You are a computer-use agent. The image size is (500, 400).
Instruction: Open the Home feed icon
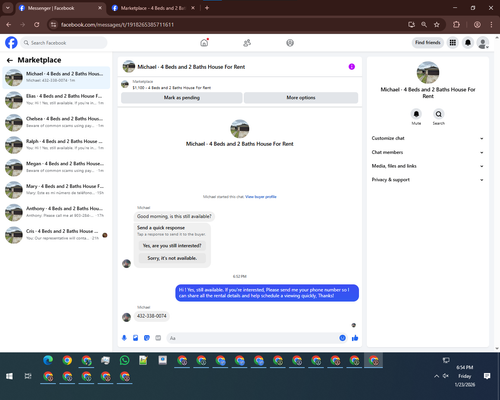tap(204, 43)
